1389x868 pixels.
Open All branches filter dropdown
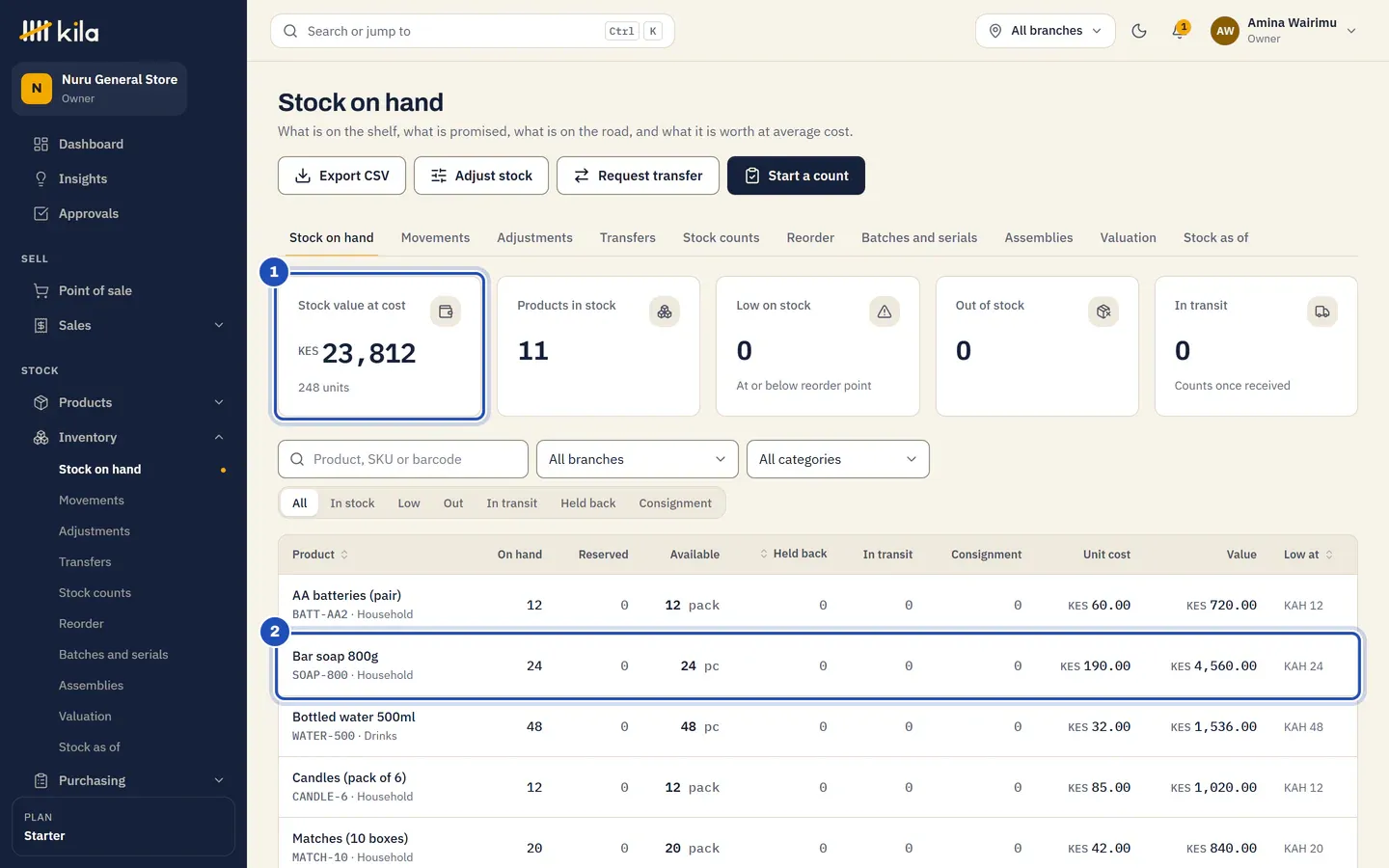(x=638, y=459)
